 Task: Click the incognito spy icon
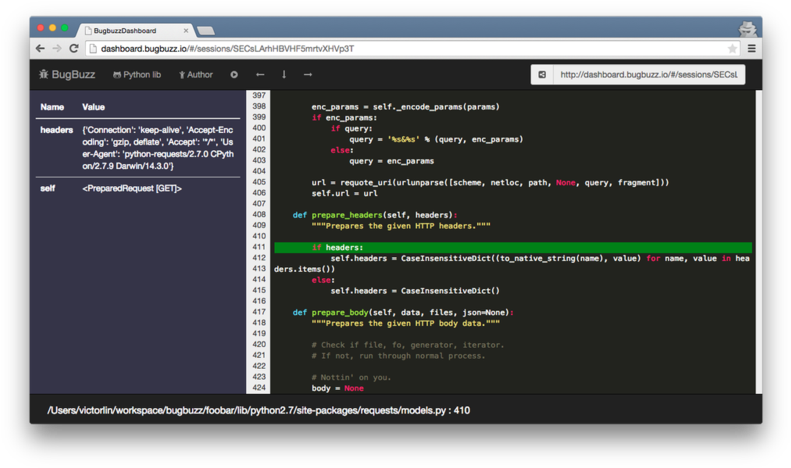748,29
